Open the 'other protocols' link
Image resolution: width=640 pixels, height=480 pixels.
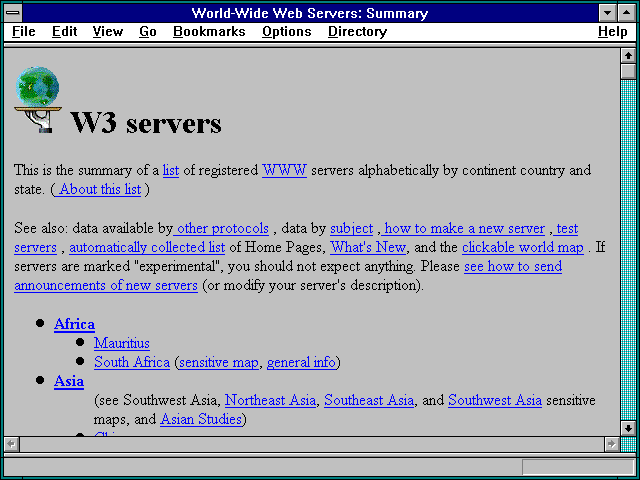(x=221, y=228)
